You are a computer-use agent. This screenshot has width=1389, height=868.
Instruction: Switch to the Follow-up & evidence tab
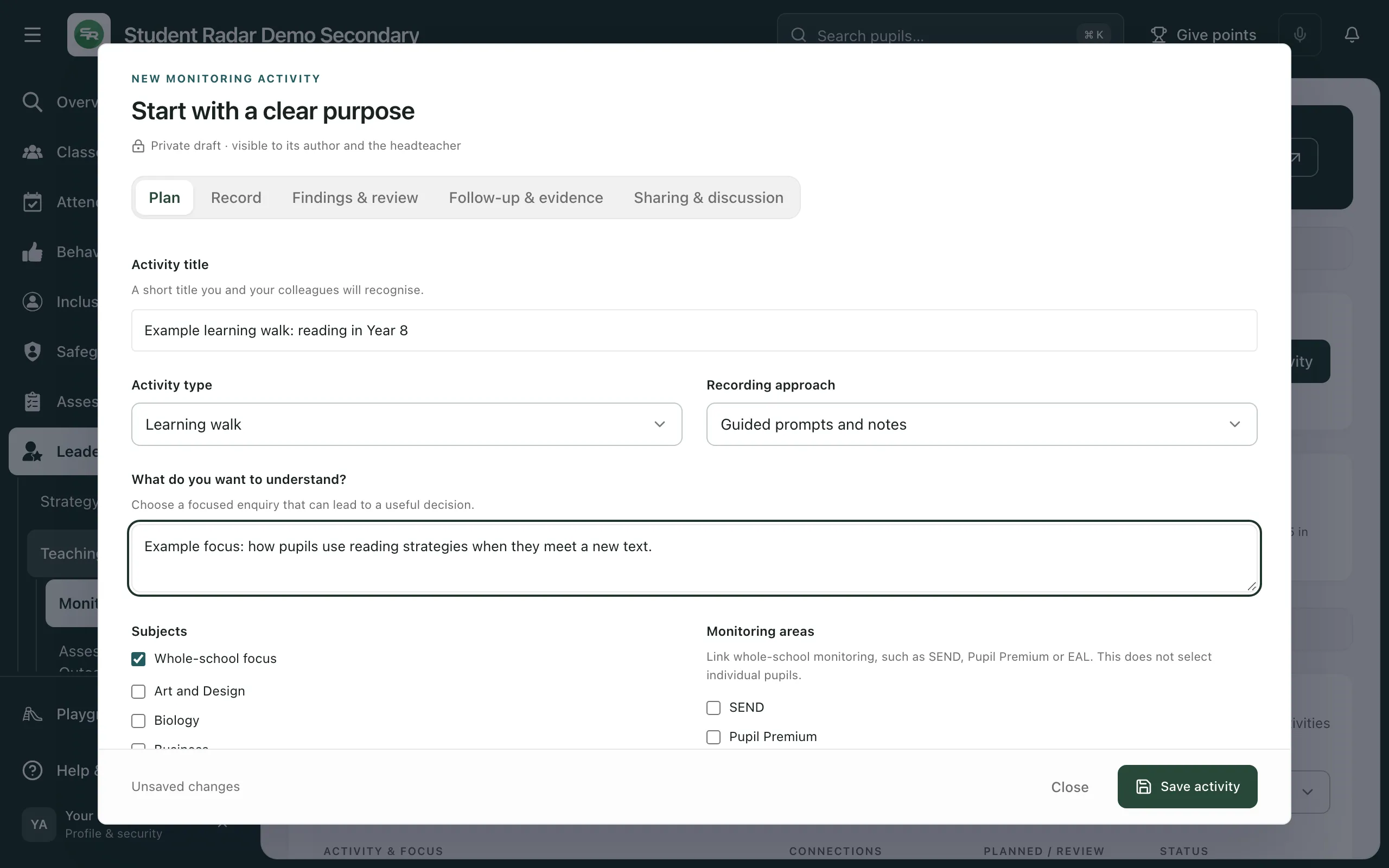point(526,197)
